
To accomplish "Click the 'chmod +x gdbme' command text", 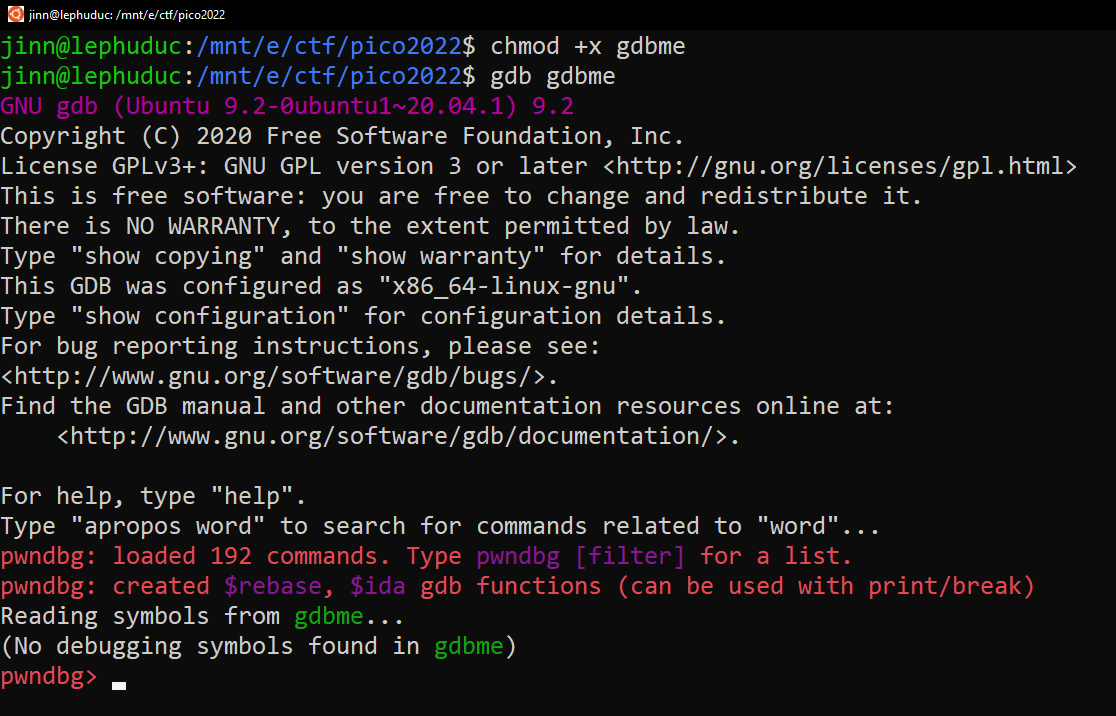I will (x=588, y=47).
